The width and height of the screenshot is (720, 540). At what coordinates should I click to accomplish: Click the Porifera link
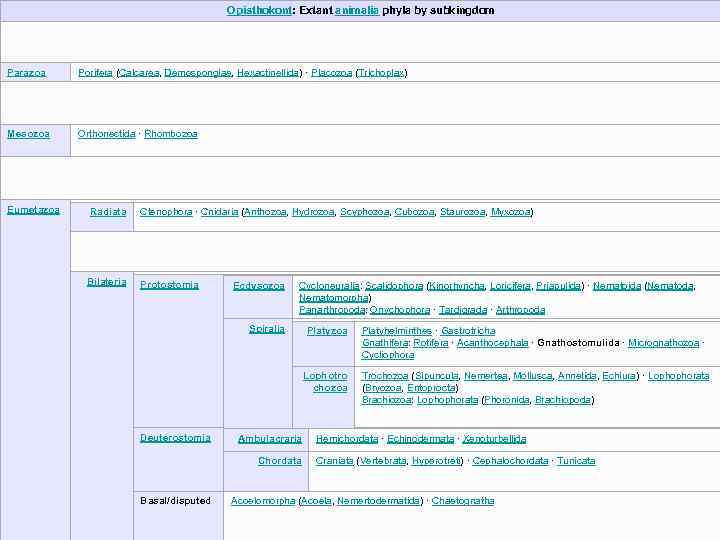tap(95, 73)
